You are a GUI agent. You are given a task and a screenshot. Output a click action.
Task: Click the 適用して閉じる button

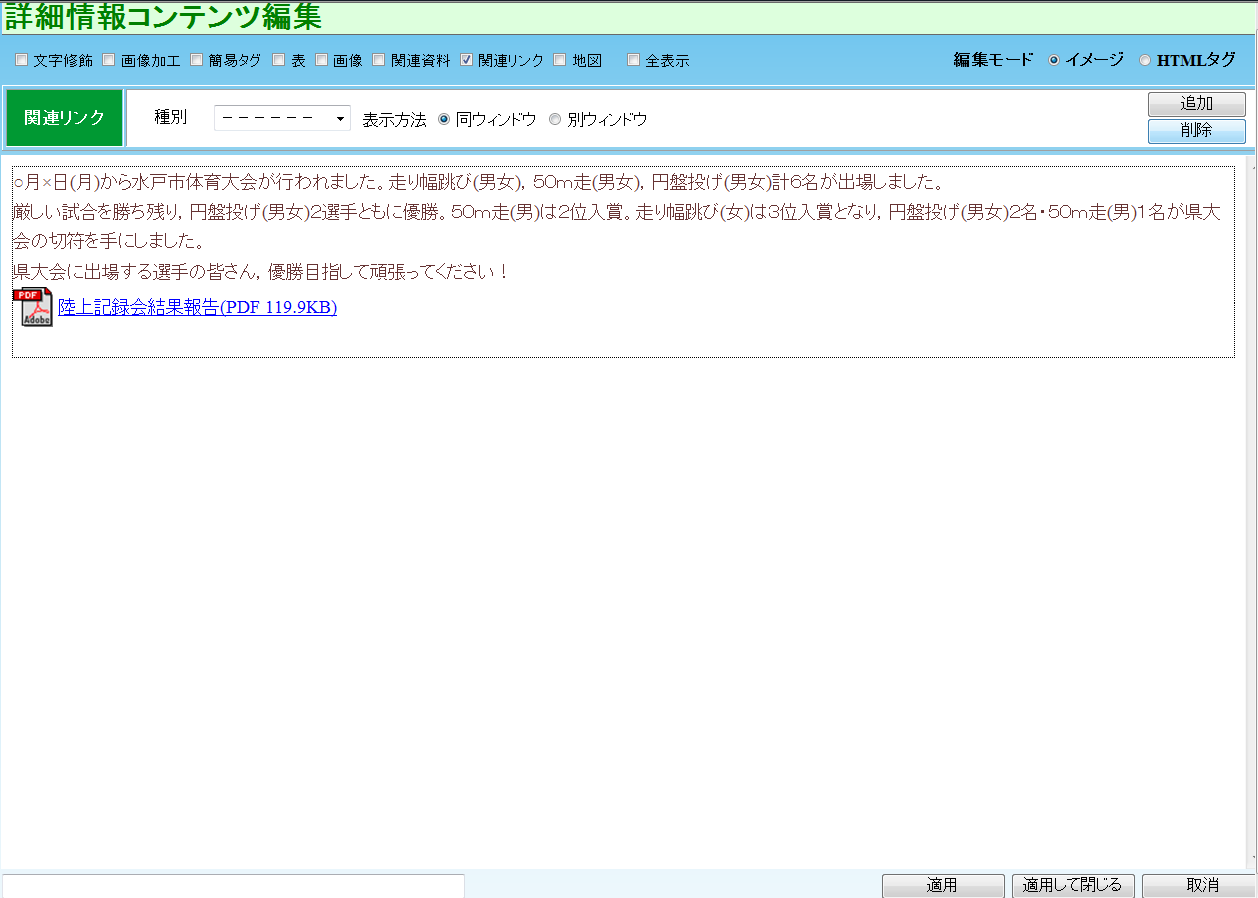[1073, 886]
